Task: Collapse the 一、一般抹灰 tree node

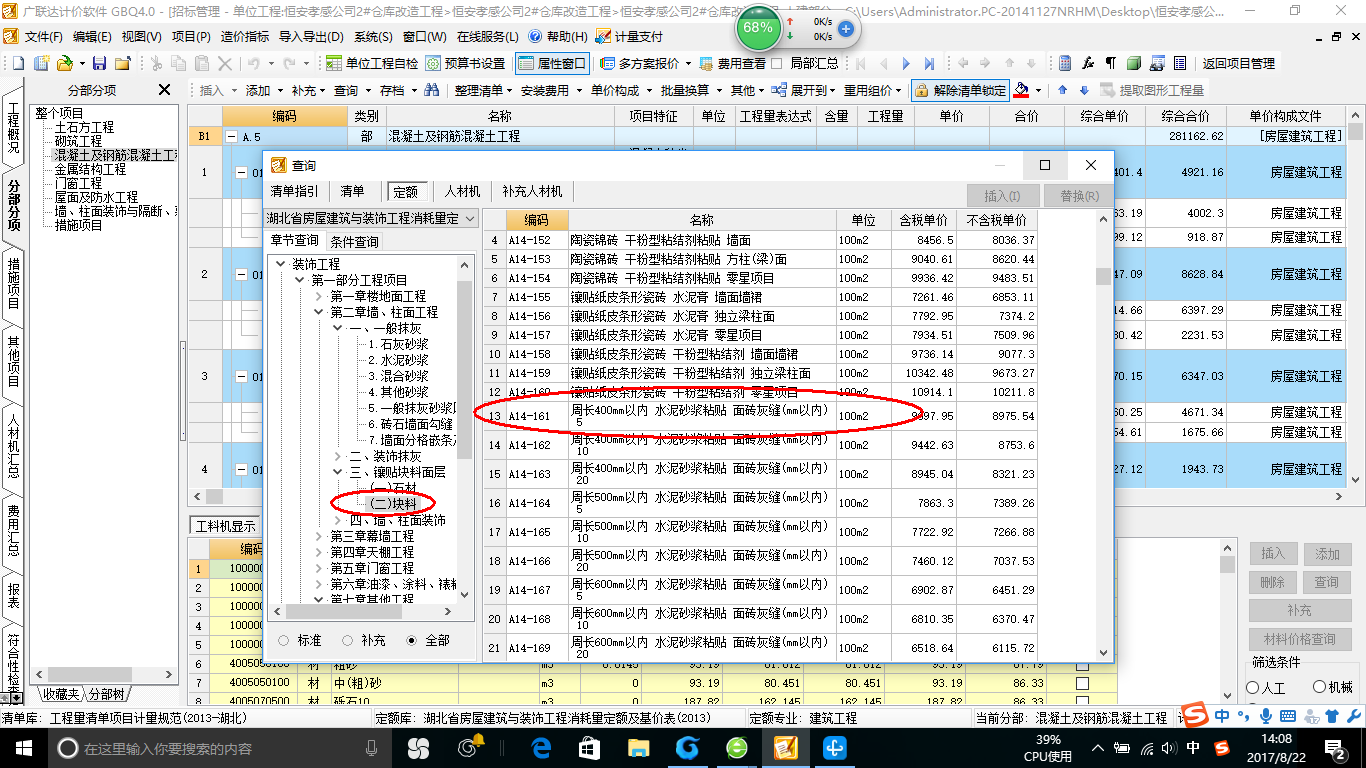Action: coord(338,329)
